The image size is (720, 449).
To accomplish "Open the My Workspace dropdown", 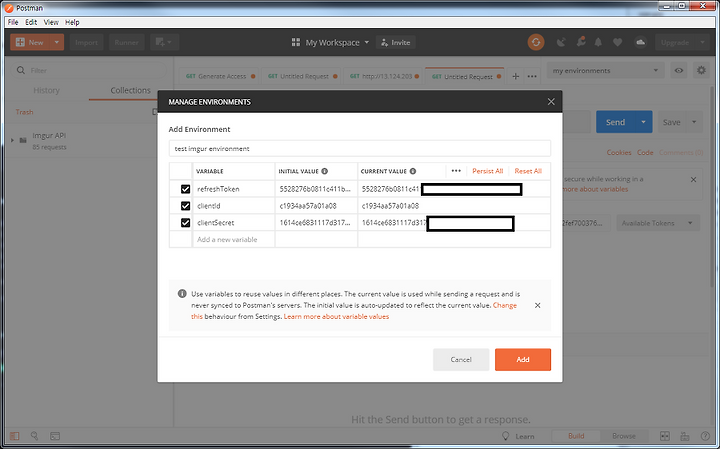I will pos(331,42).
